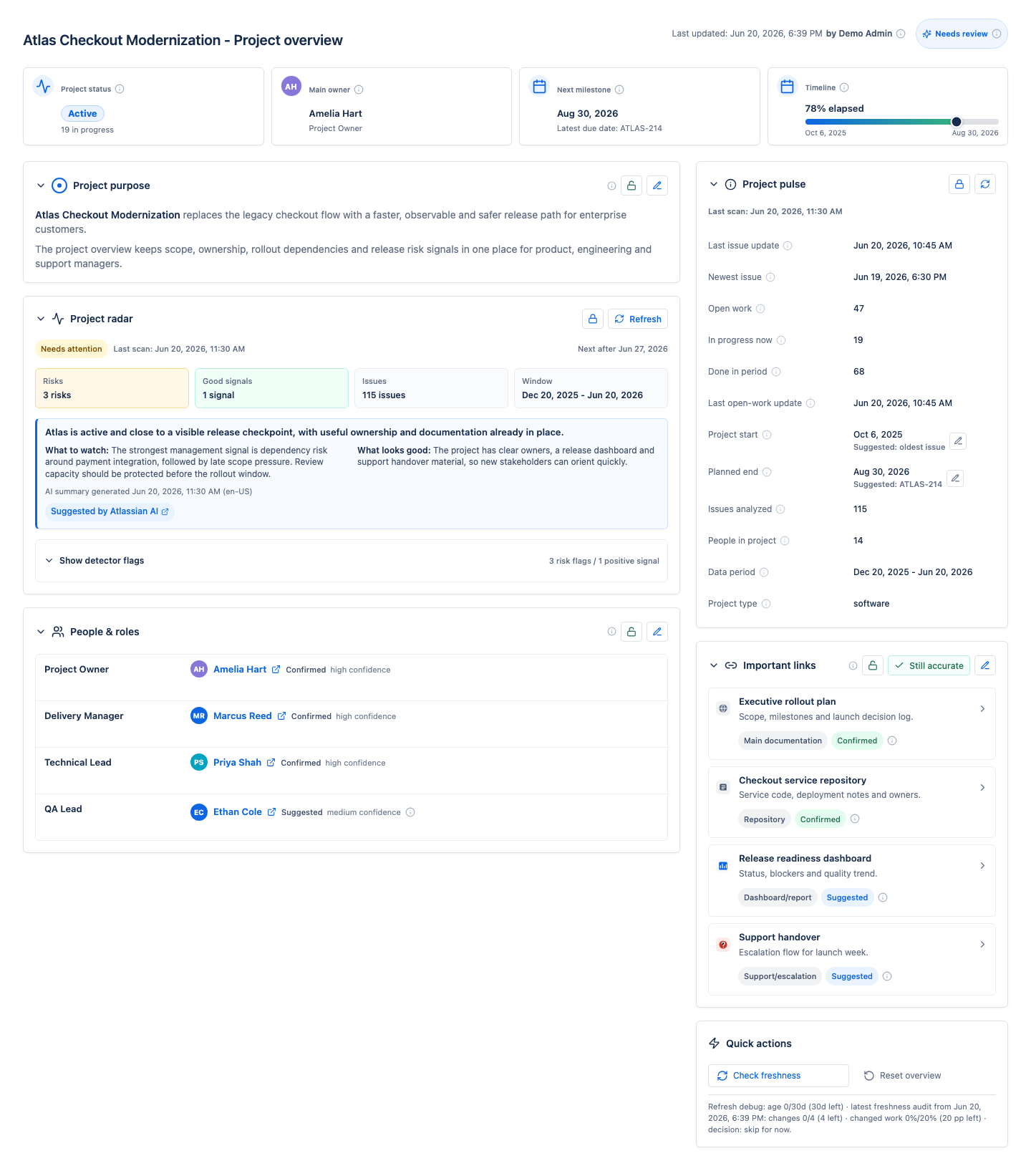This screenshot has width=1031, height=1176.
Task: Open Ethan Cole external profile icon
Action: (x=271, y=812)
